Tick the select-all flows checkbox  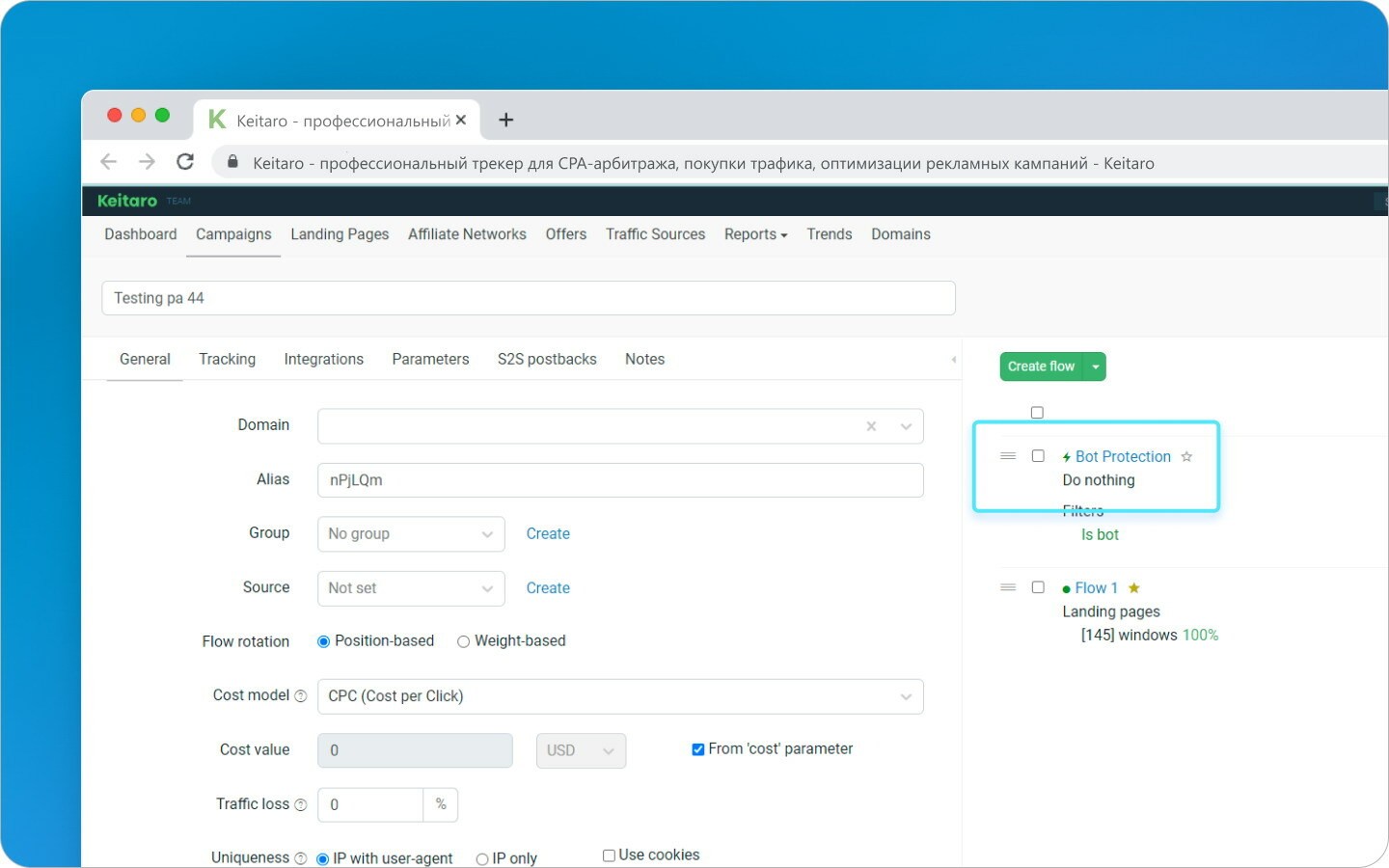click(1037, 413)
